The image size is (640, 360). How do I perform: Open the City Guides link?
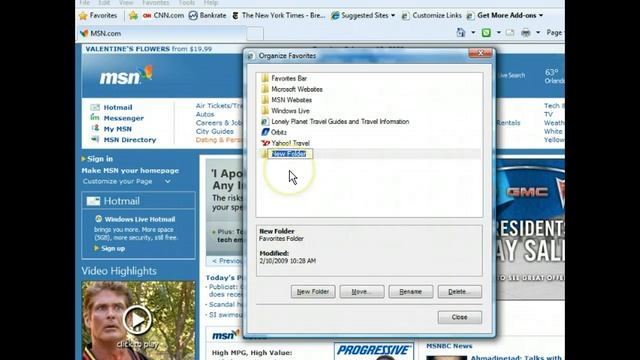(215, 131)
